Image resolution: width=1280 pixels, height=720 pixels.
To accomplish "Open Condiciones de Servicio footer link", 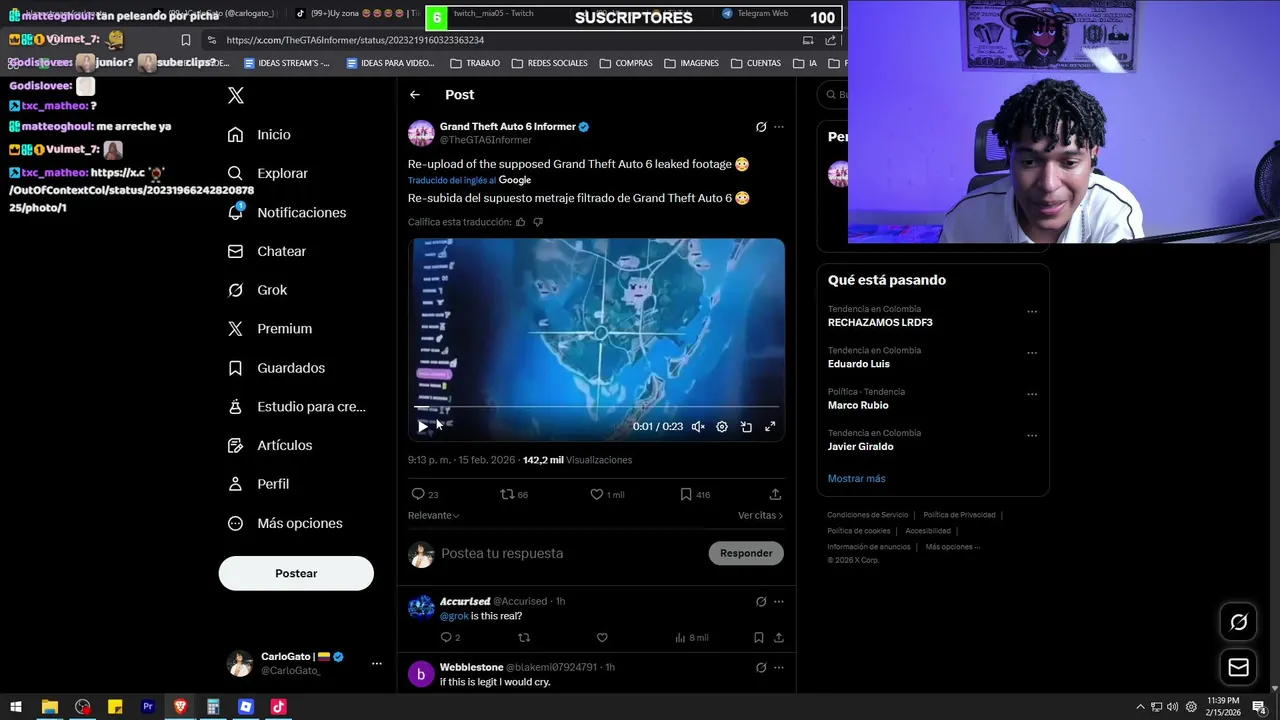I will tap(867, 515).
